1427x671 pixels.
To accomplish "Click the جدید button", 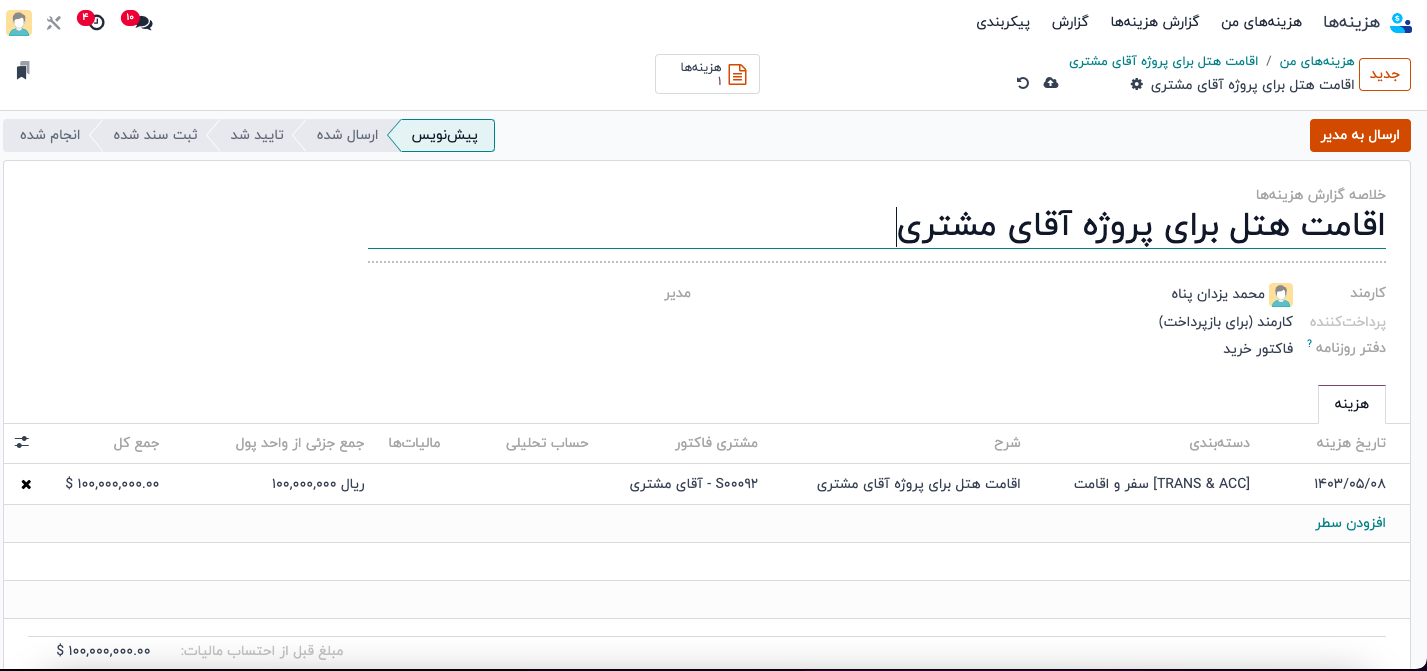I will click(x=1384, y=75).
